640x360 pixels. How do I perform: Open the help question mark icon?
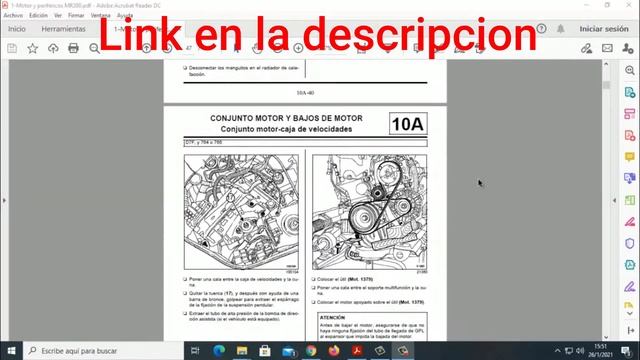point(541,29)
